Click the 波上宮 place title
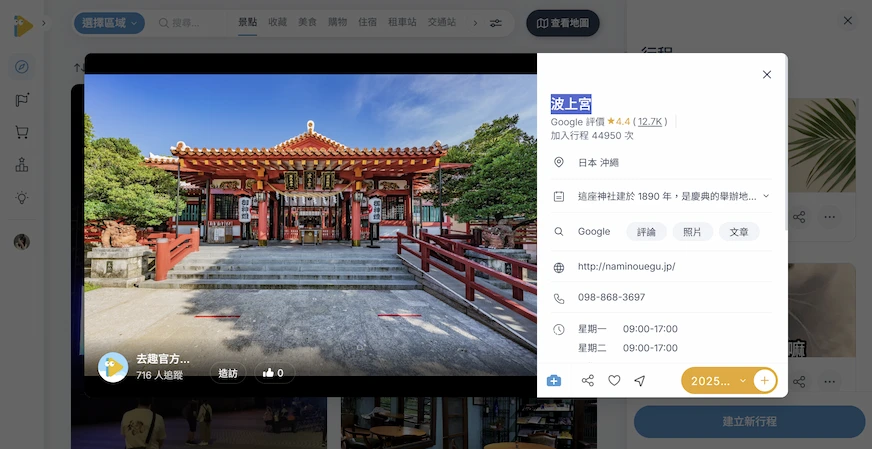 click(571, 104)
